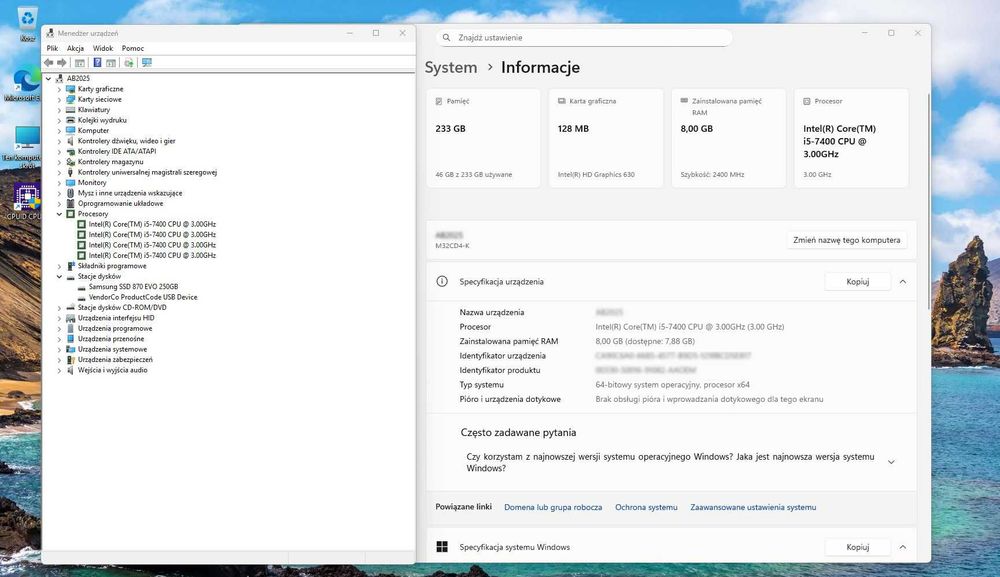Expand the Windows version FAQ question
Screen dimensions: 1000x577
click(x=891, y=462)
